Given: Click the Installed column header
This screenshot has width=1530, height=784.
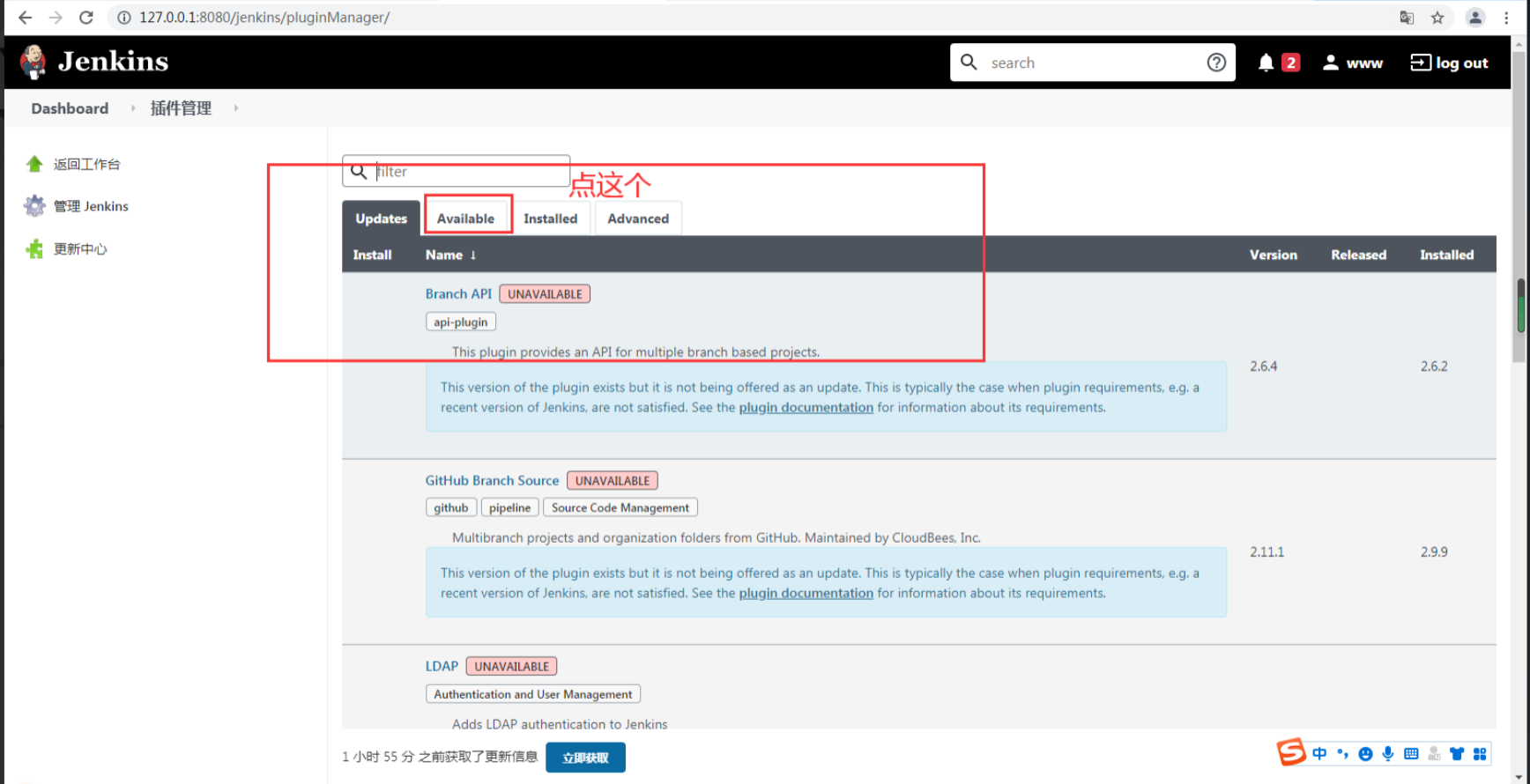Looking at the screenshot, I should 1446,255.
